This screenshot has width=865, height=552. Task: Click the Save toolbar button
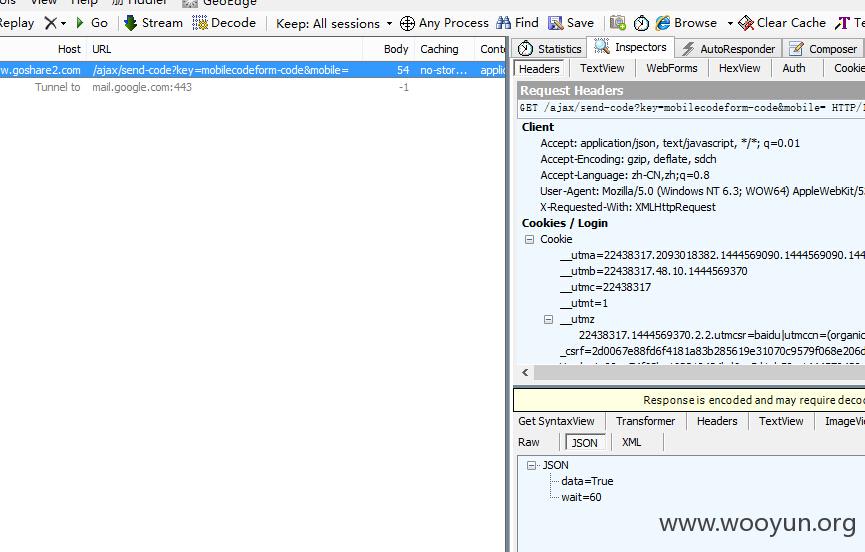click(x=571, y=23)
